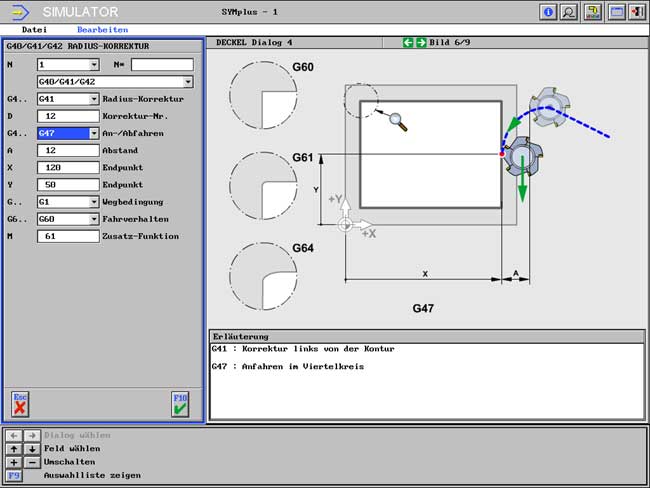Click the F9 Auswahlliste zeigen key

(x=14, y=475)
